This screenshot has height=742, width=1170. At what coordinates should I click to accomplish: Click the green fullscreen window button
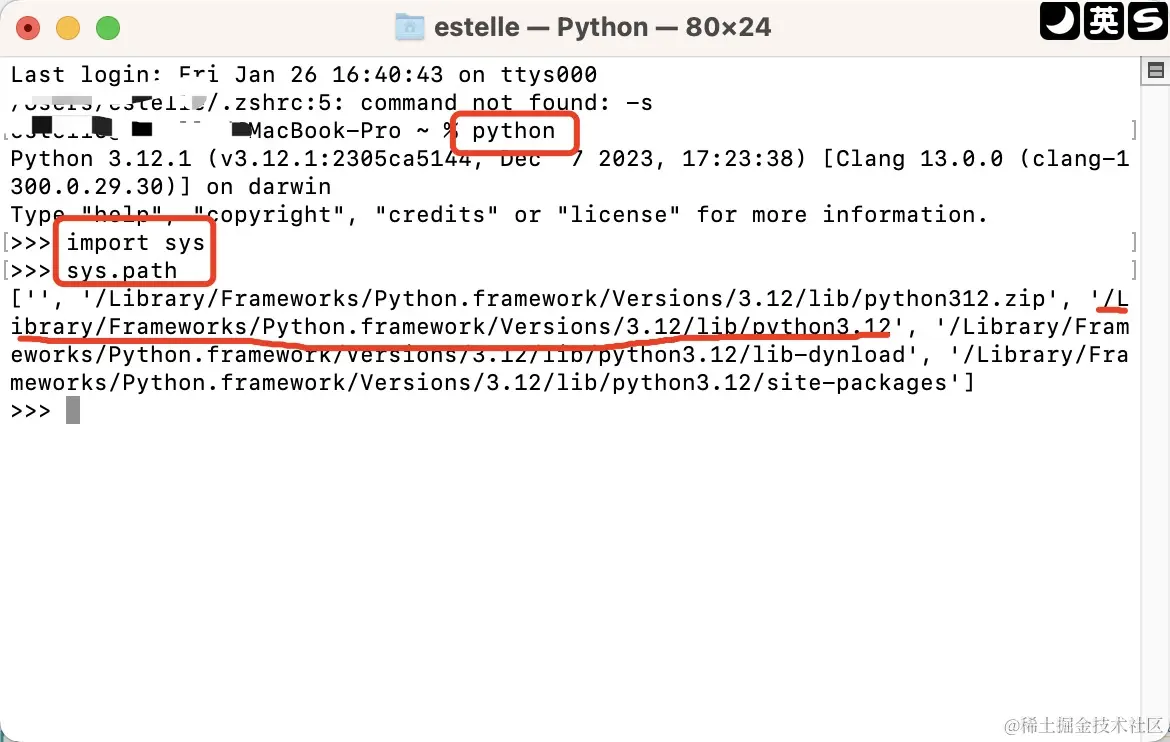pos(108,28)
